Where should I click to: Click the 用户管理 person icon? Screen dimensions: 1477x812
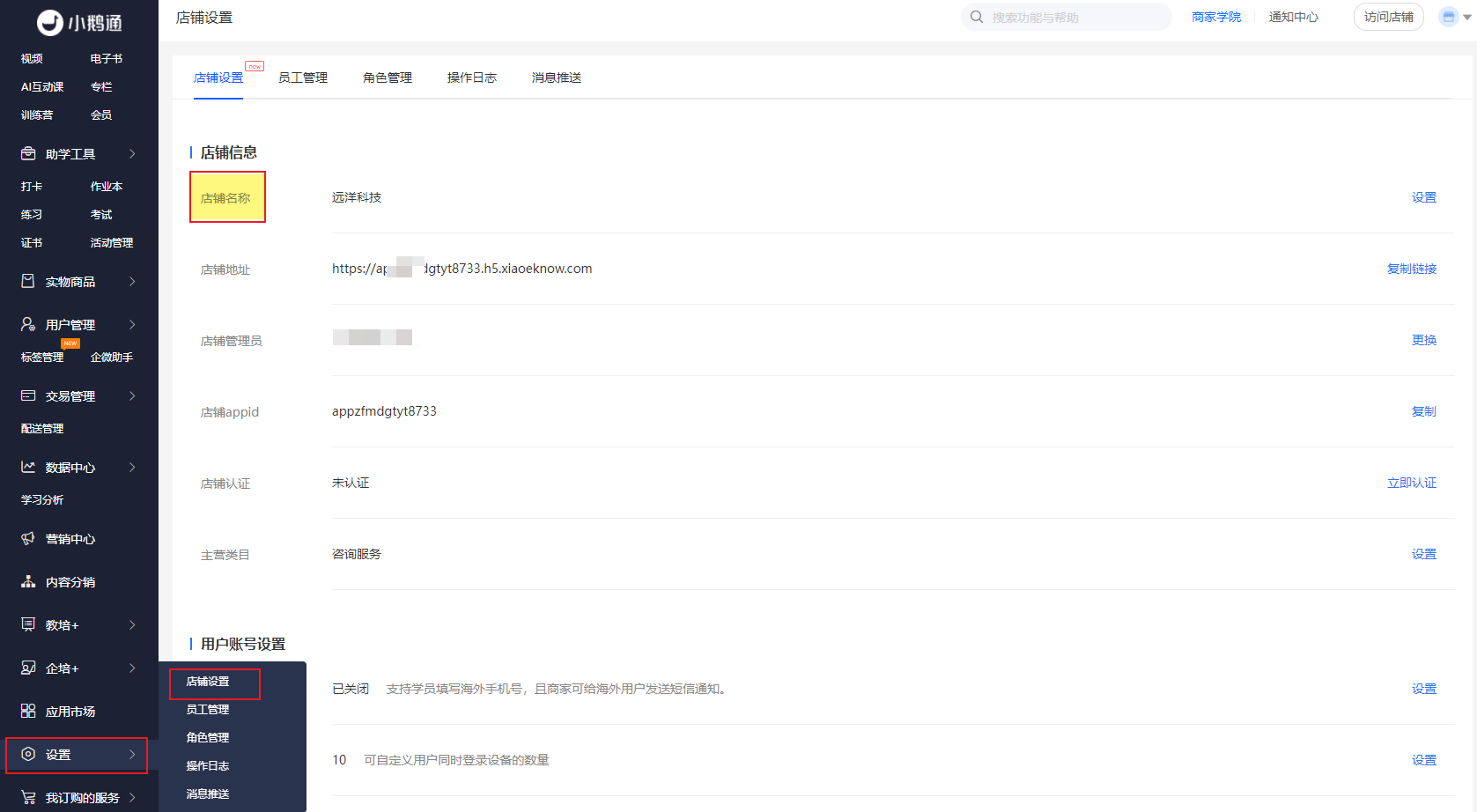click(x=28, y=324)
